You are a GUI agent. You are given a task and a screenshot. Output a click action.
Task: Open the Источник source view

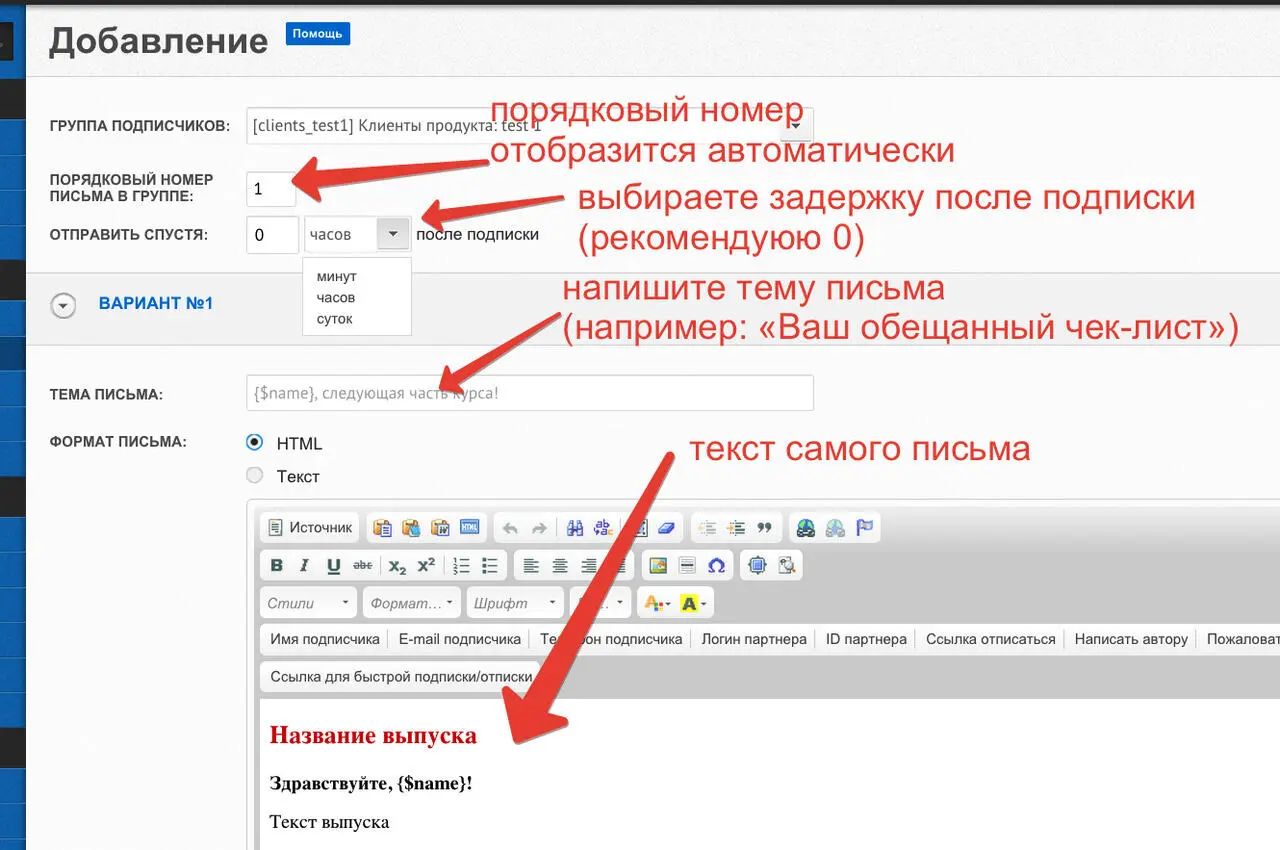(311, 527)
